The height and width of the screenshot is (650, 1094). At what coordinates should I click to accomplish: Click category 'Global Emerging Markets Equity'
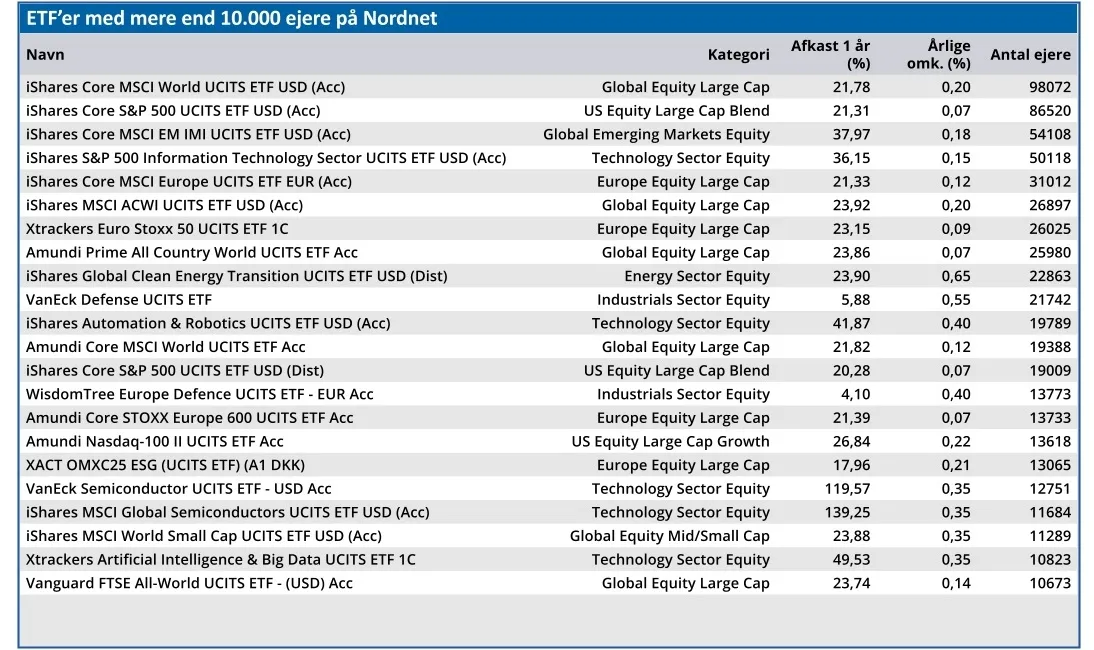(x=657, y=135)
